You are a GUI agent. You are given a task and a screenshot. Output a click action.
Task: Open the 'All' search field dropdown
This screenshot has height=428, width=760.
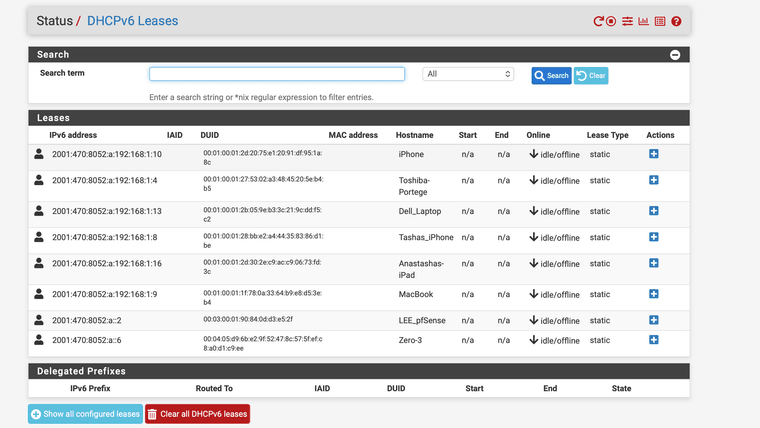[x=468, y=74]
